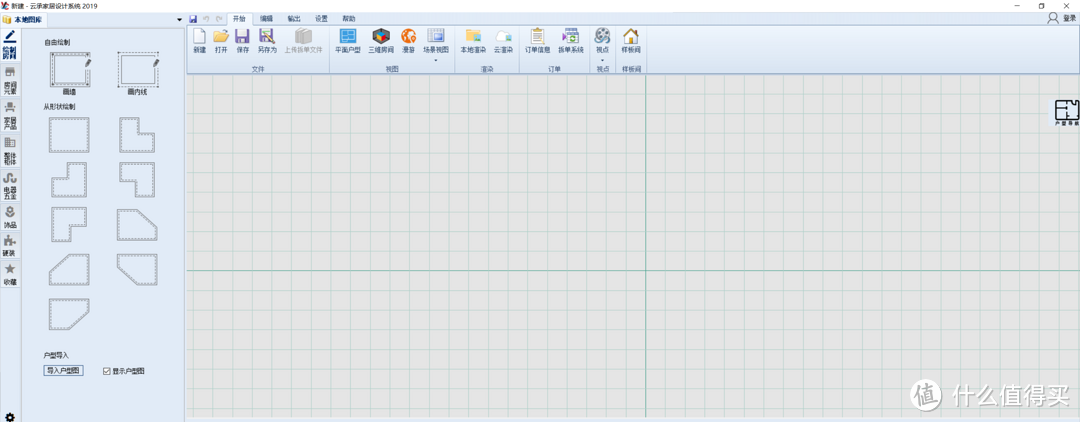Pick the L-shape room with bottom-right notch
1080x422 pixels.
pyautogui.click(x=69, y=224)
